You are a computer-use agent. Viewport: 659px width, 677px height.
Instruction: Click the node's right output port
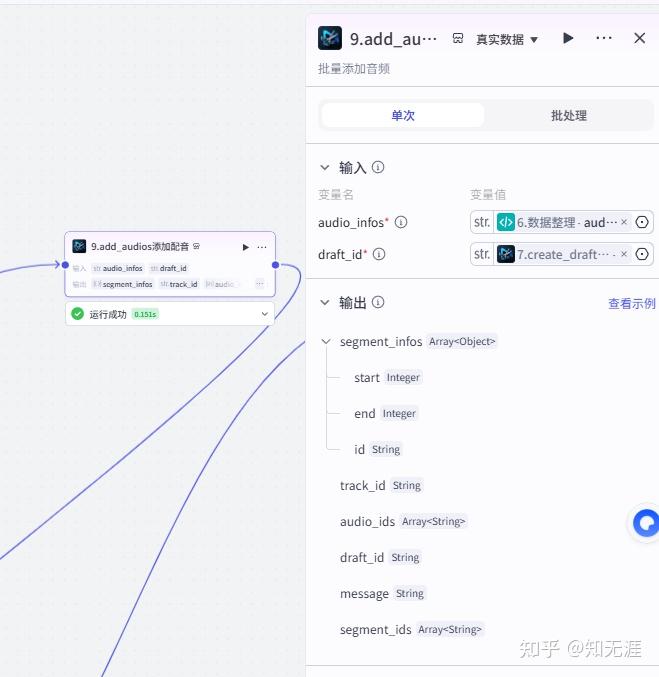[x=276, y=265]
